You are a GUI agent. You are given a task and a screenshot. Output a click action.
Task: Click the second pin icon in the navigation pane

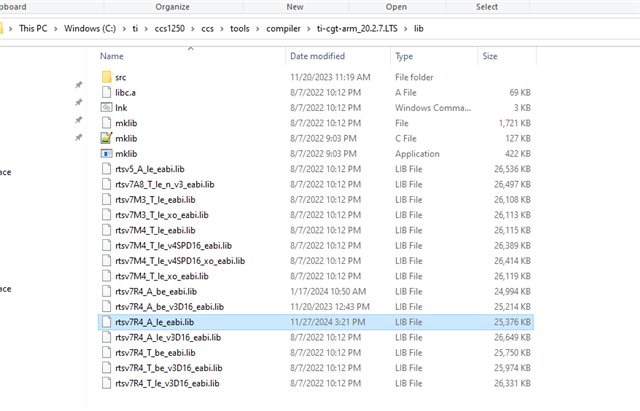pyautogui.click(x=78, y=102)
